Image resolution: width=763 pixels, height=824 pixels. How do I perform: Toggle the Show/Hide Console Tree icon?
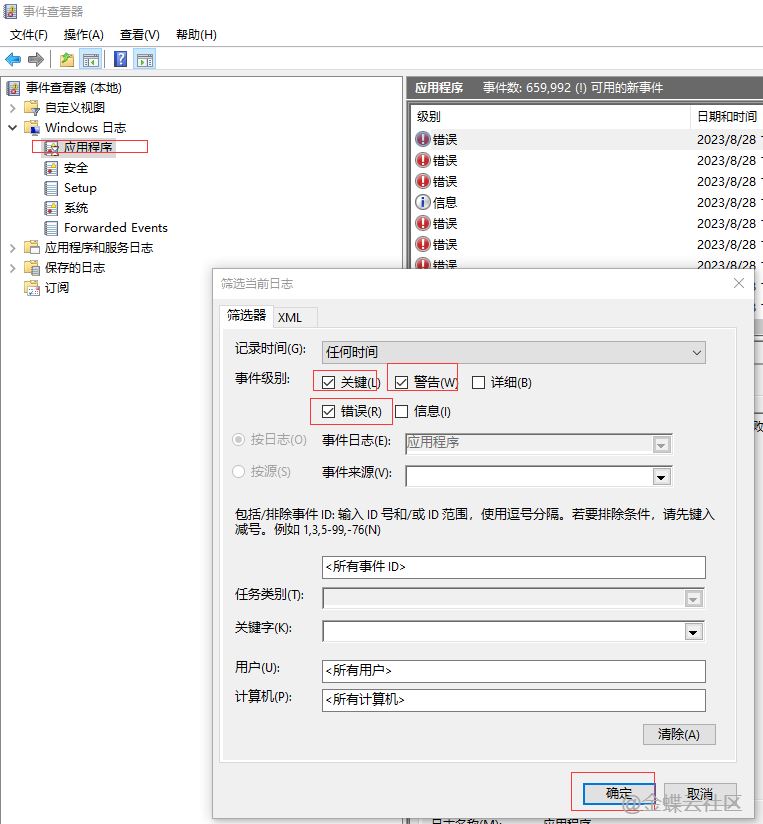tap(91, 60)
